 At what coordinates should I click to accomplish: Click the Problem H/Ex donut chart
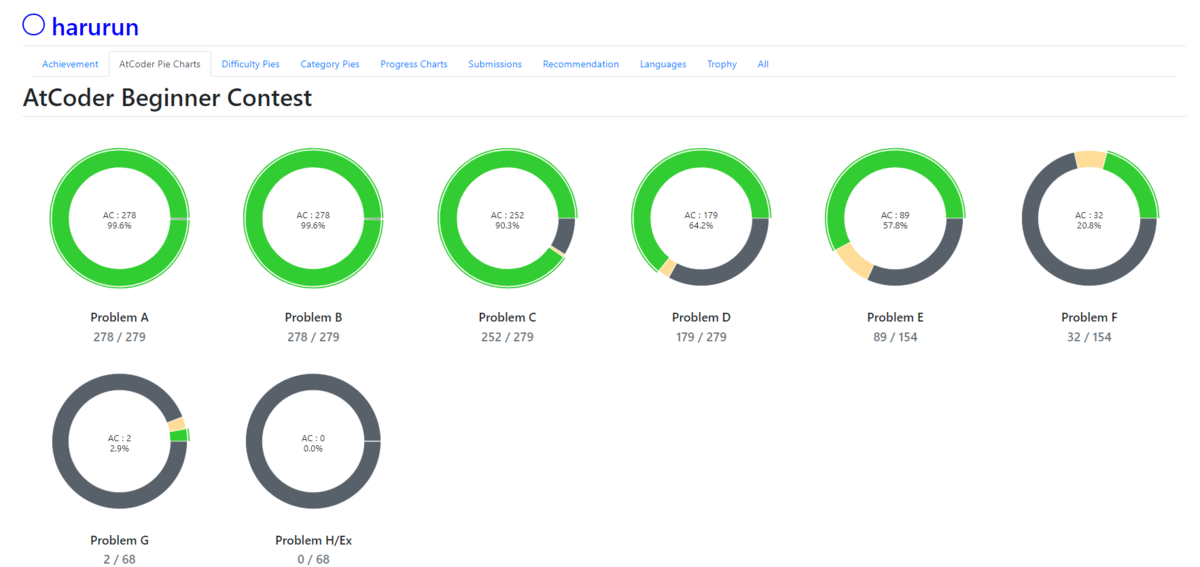[313, 442]
